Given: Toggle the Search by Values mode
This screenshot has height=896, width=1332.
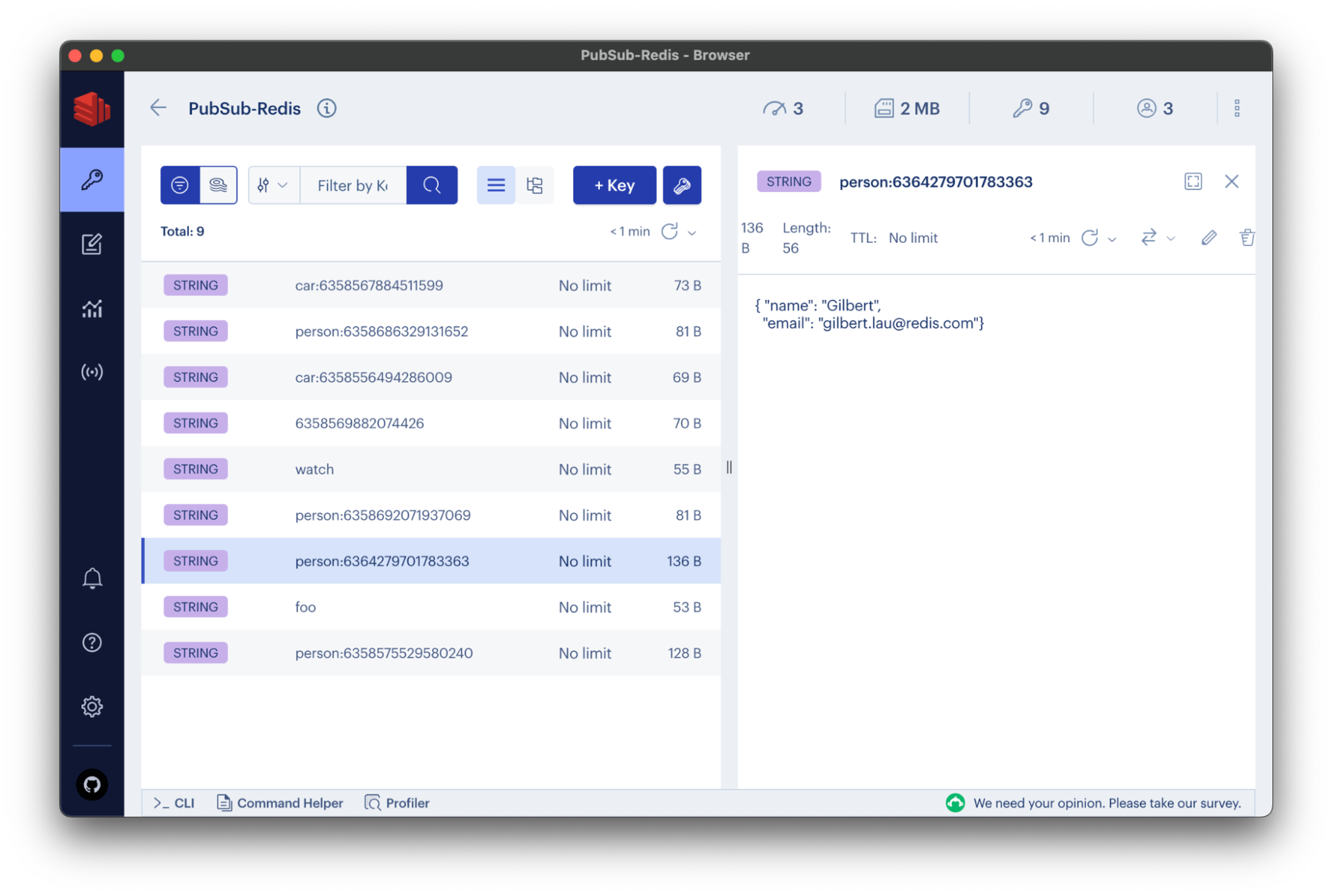Looking at the screenshot, I should coord(218,185).
